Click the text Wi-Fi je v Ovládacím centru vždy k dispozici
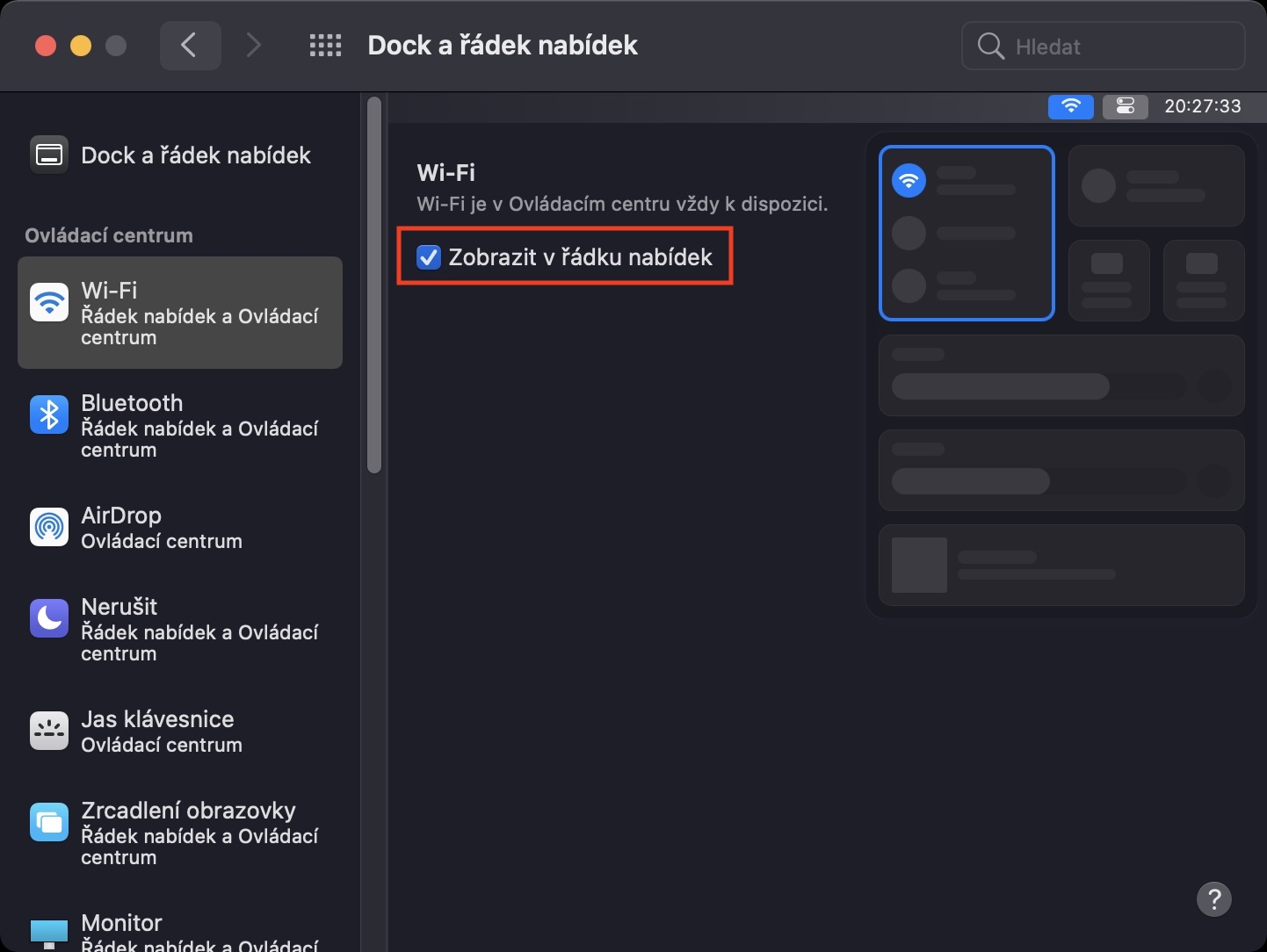1267x952 pixels. (622, 204)
